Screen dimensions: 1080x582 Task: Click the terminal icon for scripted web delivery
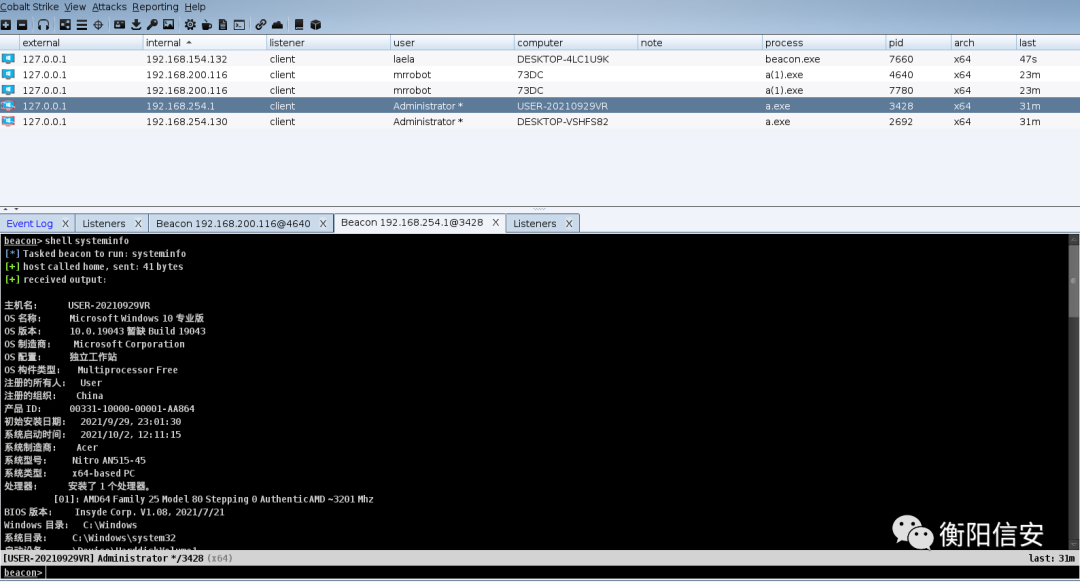pyautogui.click(x=239, y=25)
